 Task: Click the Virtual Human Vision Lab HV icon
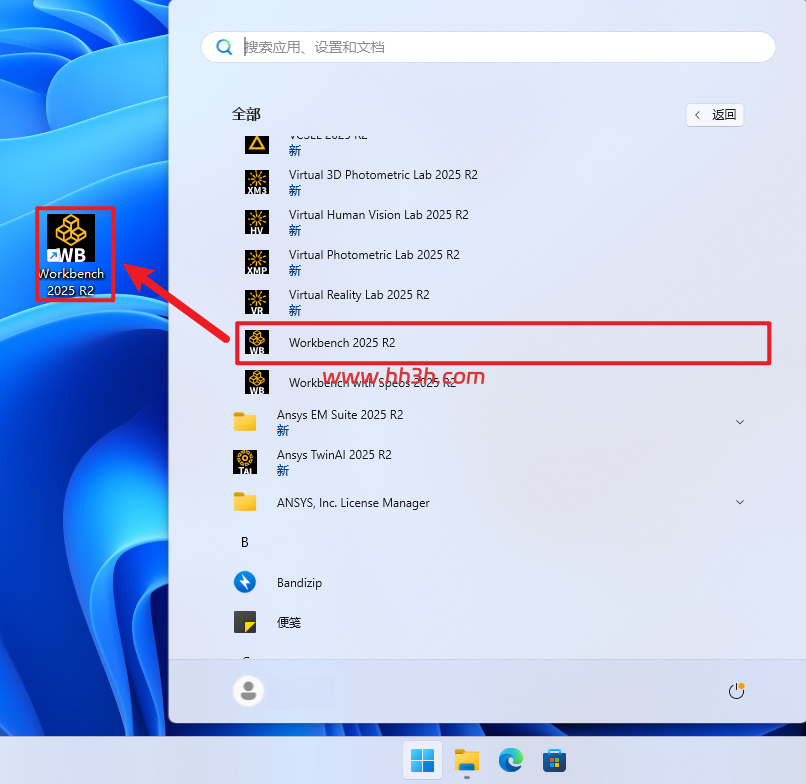point(257,222)
